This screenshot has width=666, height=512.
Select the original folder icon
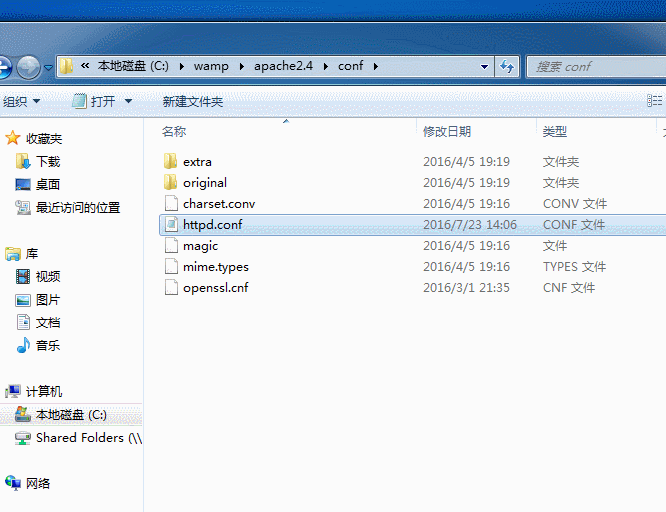tap(171, 182)
